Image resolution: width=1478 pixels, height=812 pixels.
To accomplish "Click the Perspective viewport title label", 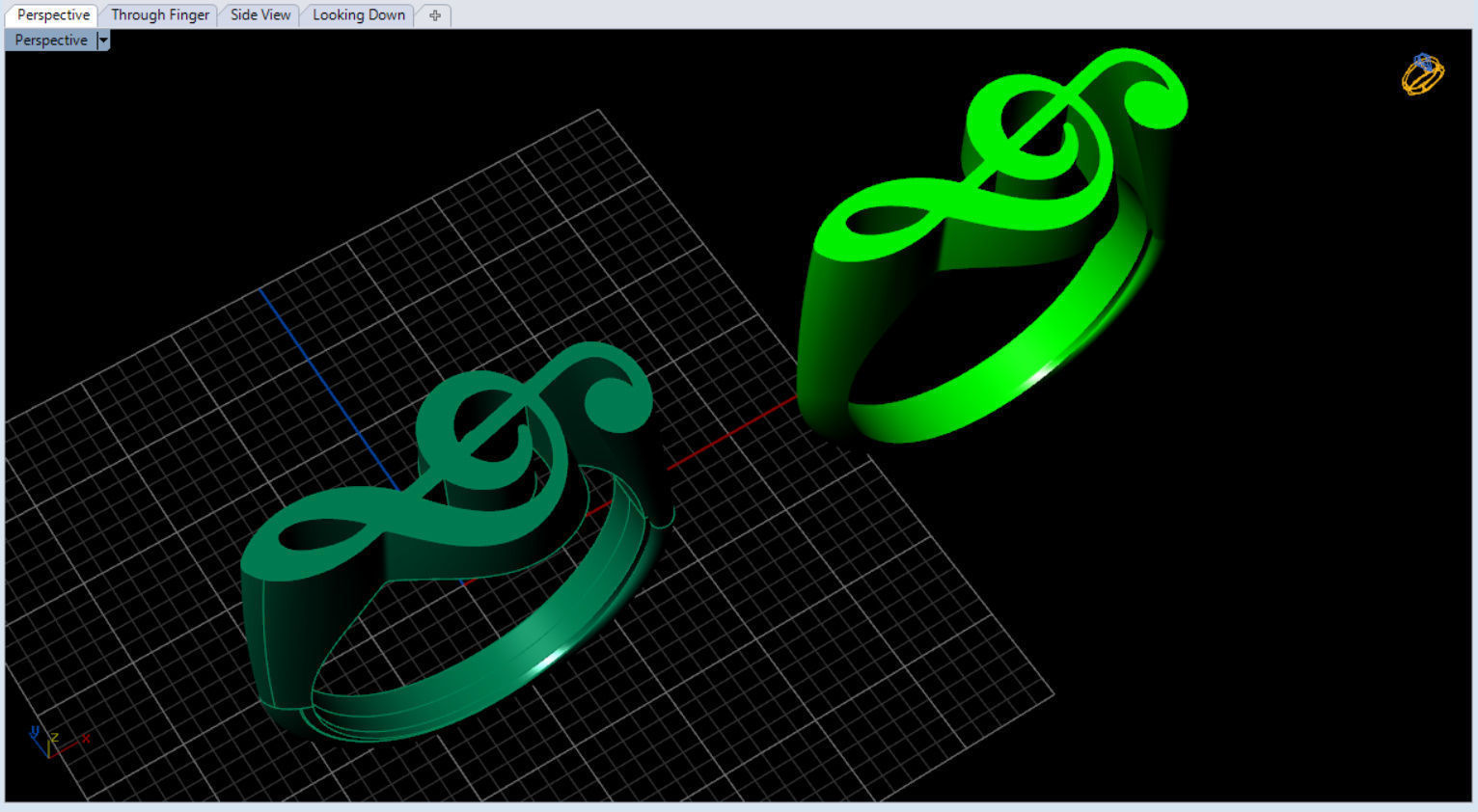I will (x=51, y=41).
